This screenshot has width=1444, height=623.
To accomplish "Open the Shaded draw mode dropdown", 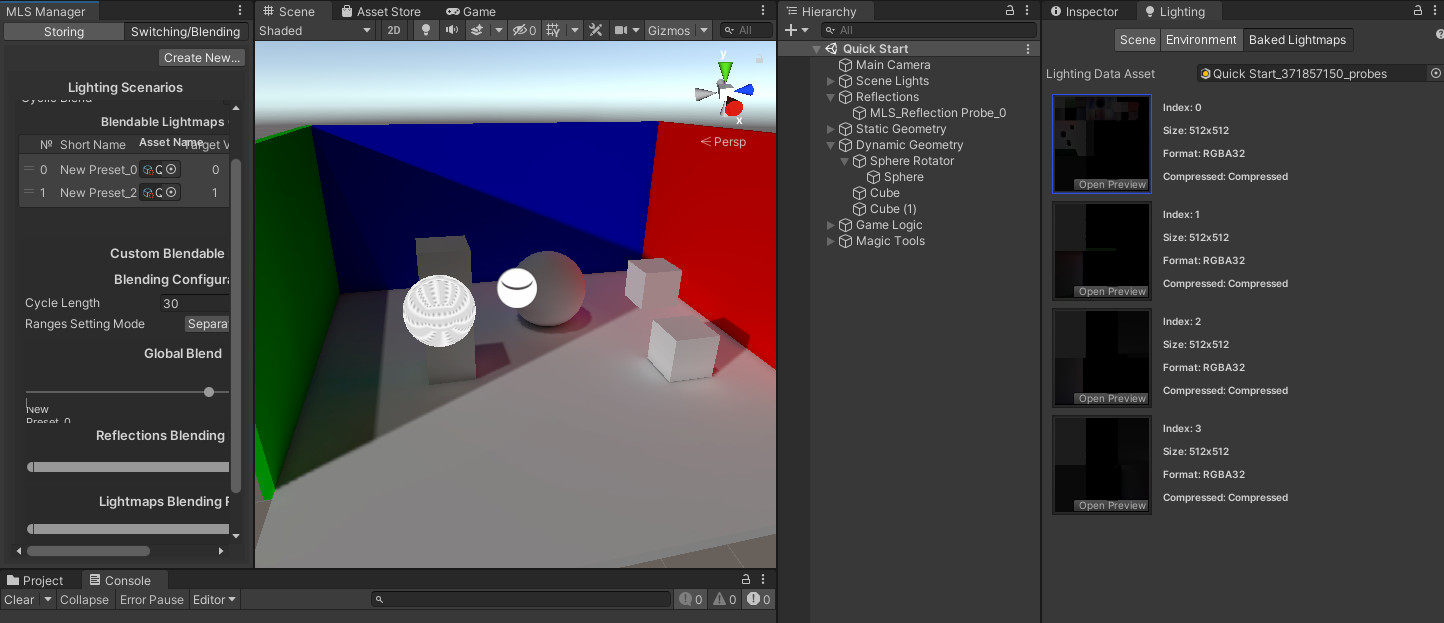I will pos(315,30).
